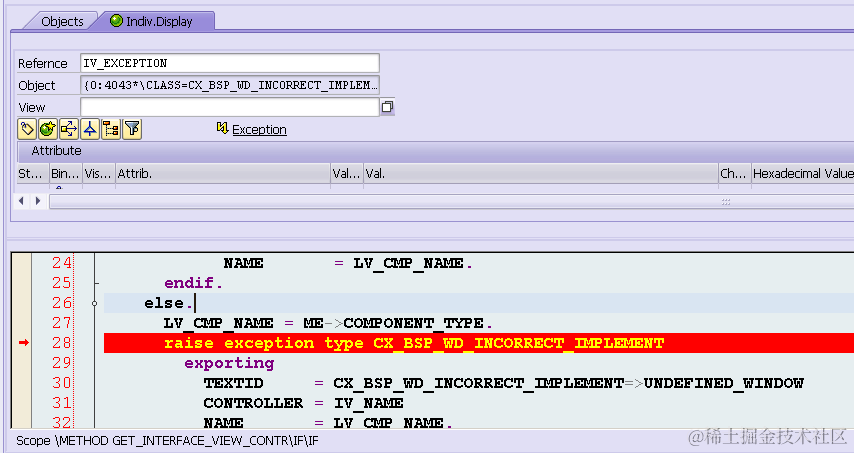Click the scroll right arrow in table
Image resolution: width=854 pixels, height=453 pixels.
pyautogui.click(x=38, y=201)
